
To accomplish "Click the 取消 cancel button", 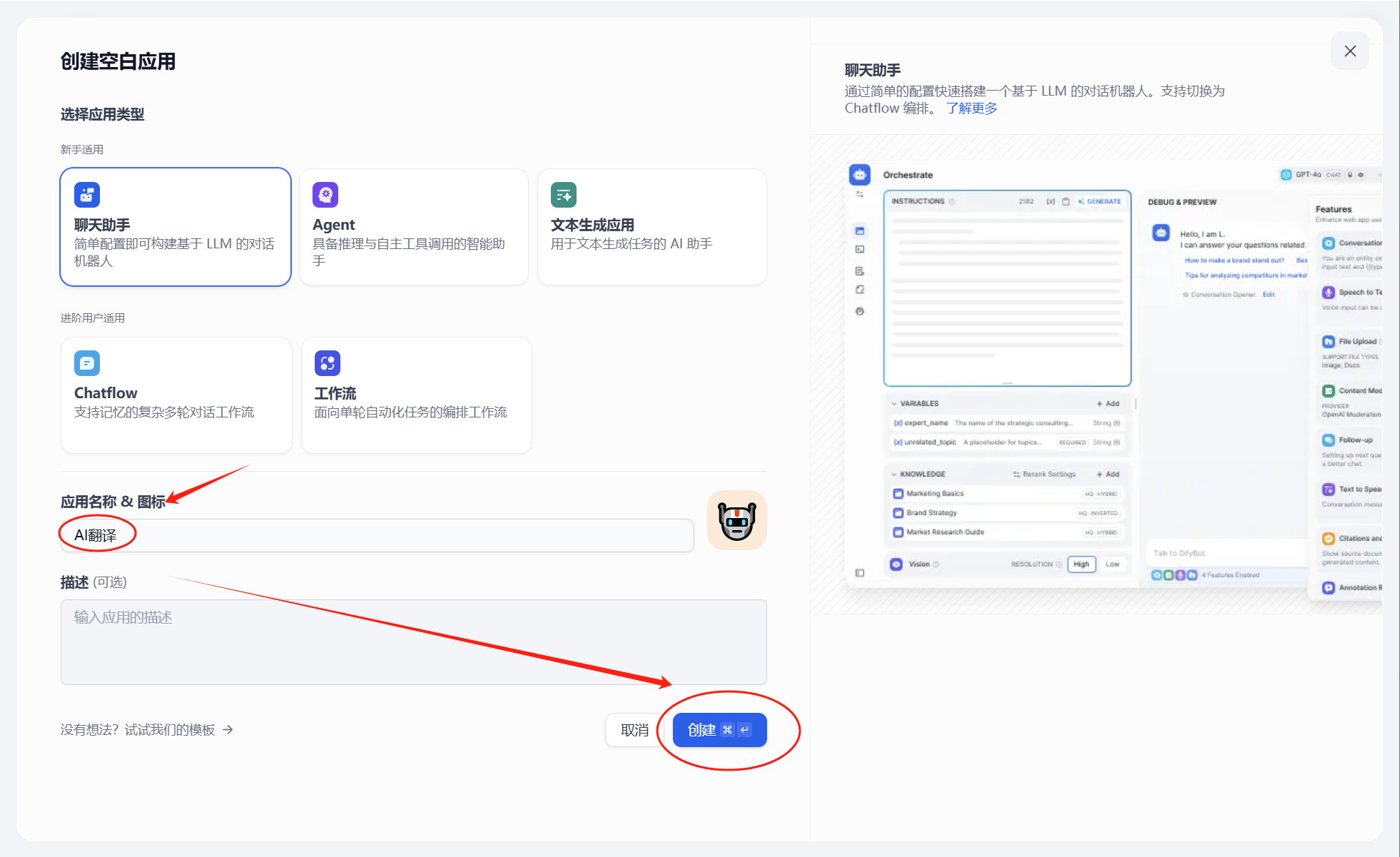I will coord(634,729).
